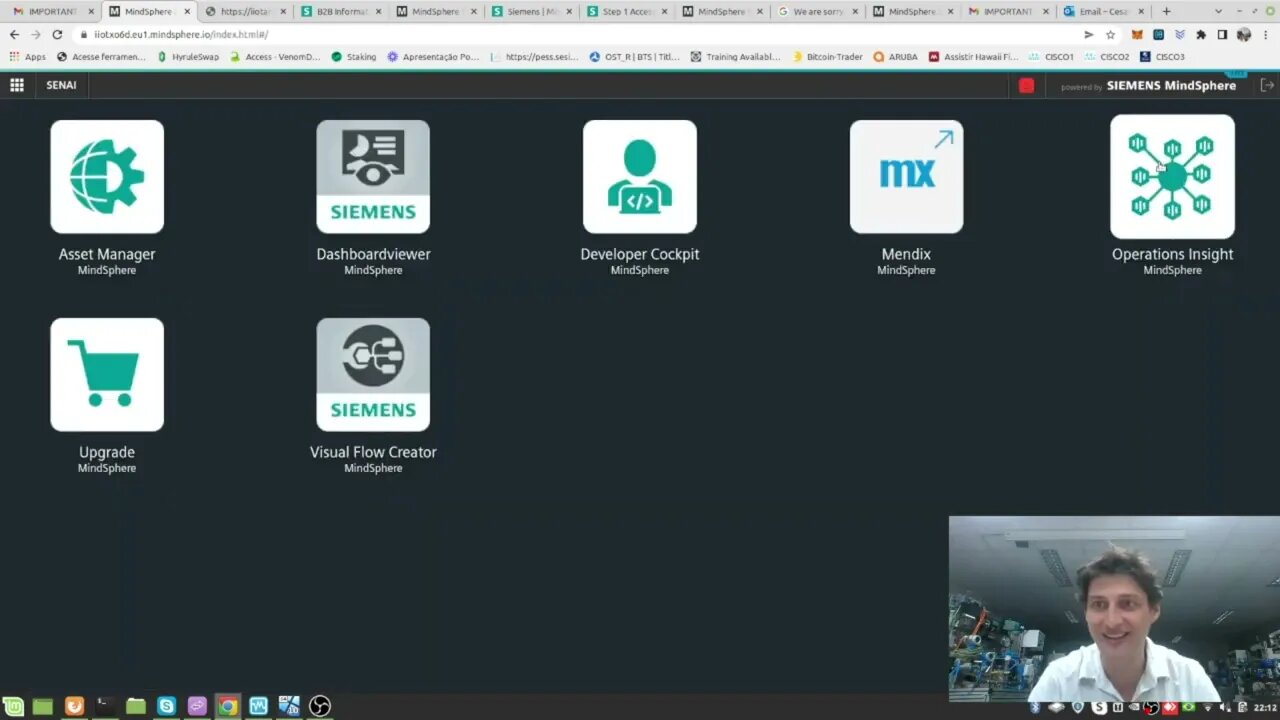Click the clock in the system tray
The image size is (1280, 720).
pyautogui.click(x=1264, y=707)
